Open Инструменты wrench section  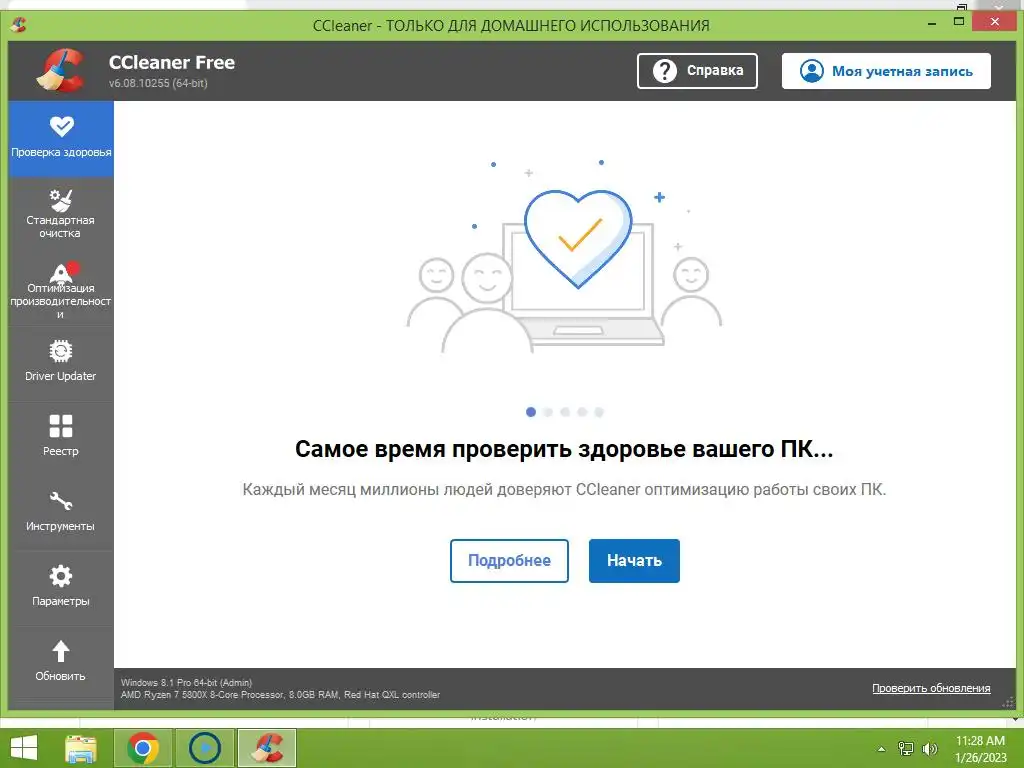tap(61, 511)
